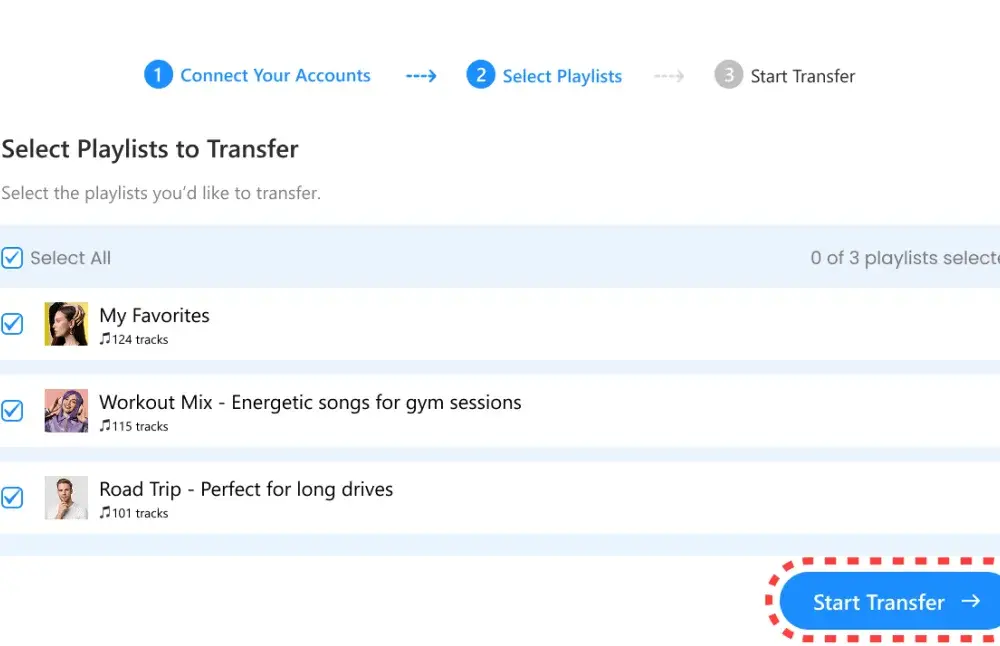
Task: Click the Workout Mix playlist title
Action: point(310,402)
